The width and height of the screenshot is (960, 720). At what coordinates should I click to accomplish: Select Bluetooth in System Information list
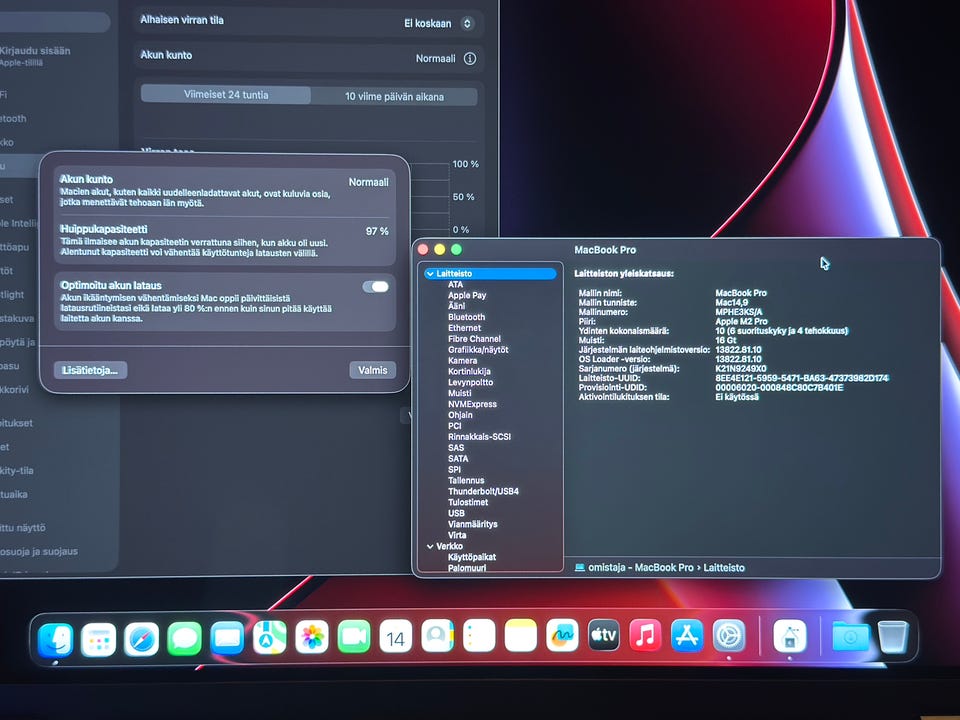click(x=467, y=317)
